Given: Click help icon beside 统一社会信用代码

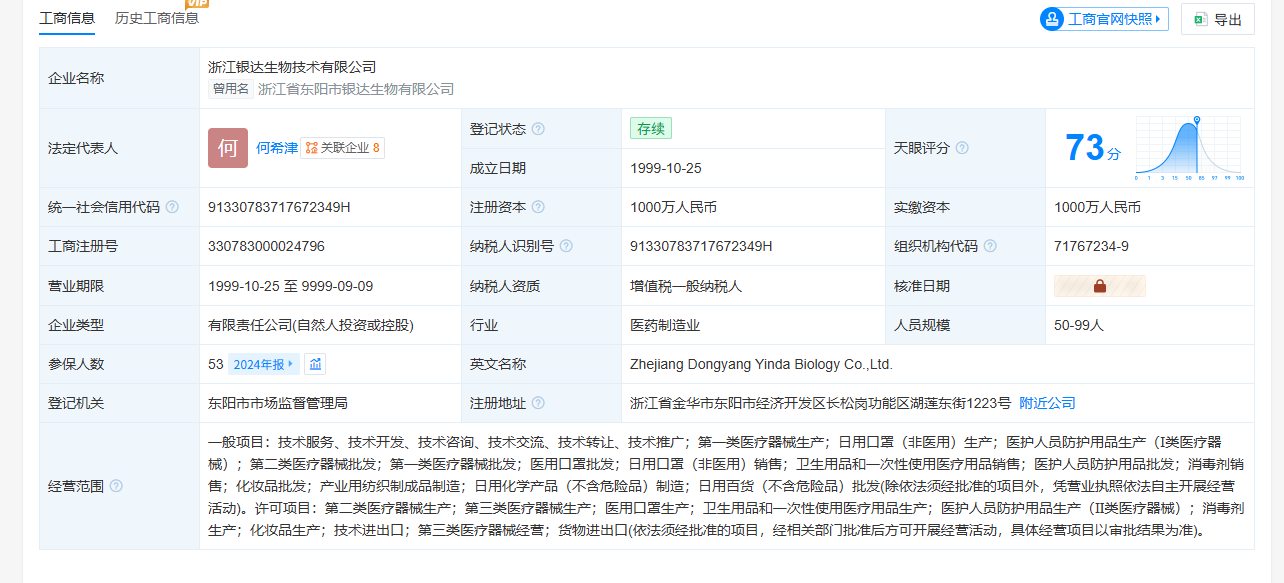Looking at the screenshot, I should 172,207.
